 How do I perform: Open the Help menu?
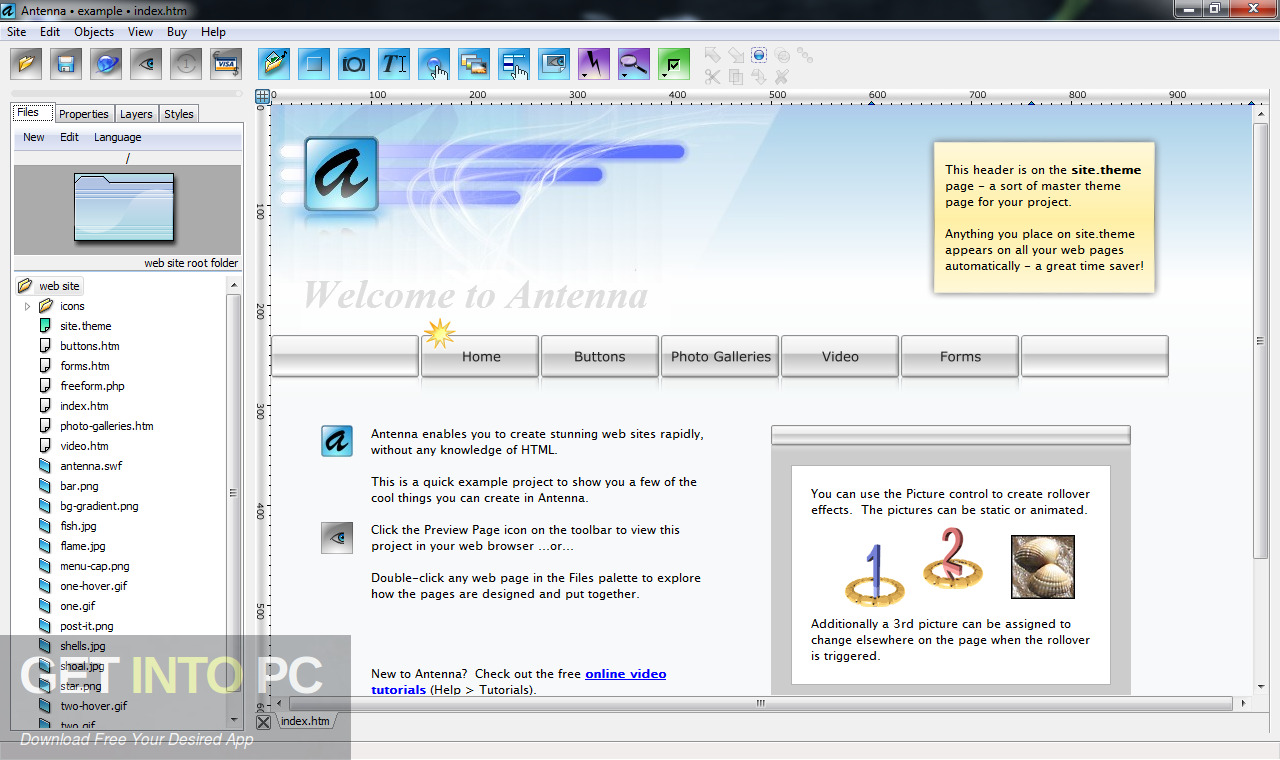pos(213,32)
